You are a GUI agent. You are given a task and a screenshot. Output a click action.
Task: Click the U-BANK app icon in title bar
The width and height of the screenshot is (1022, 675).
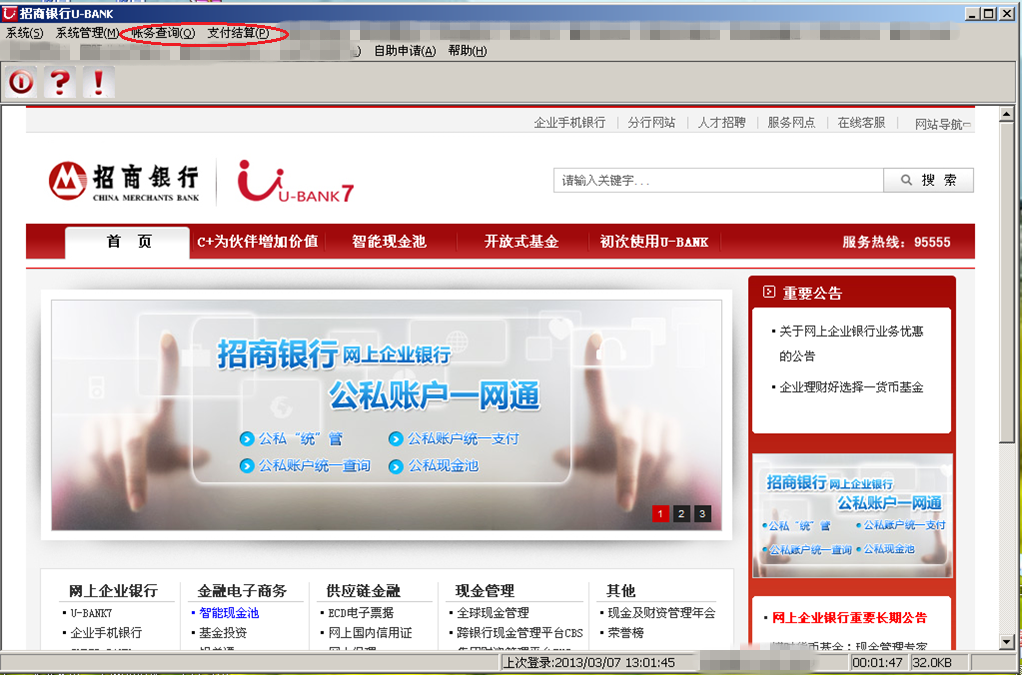click(x=10, y=13)
